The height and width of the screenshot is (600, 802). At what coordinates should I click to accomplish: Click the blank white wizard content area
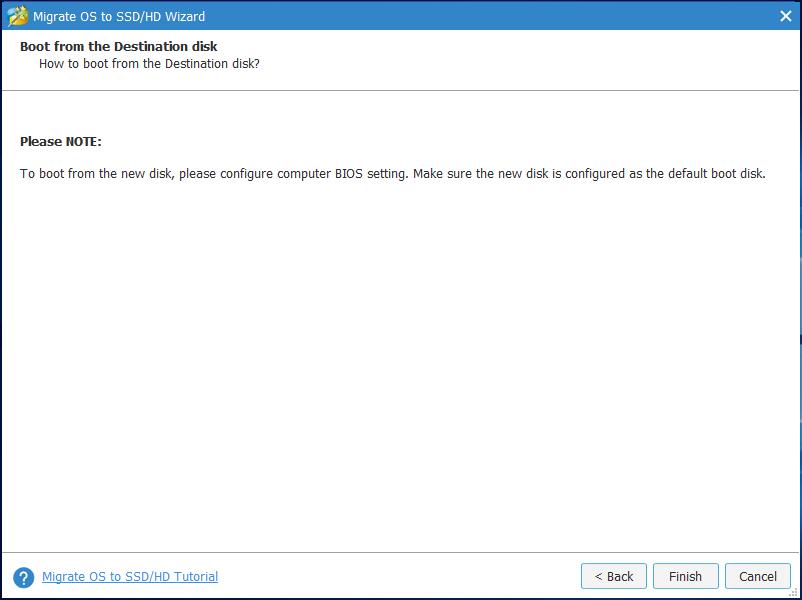pos(400,358)
